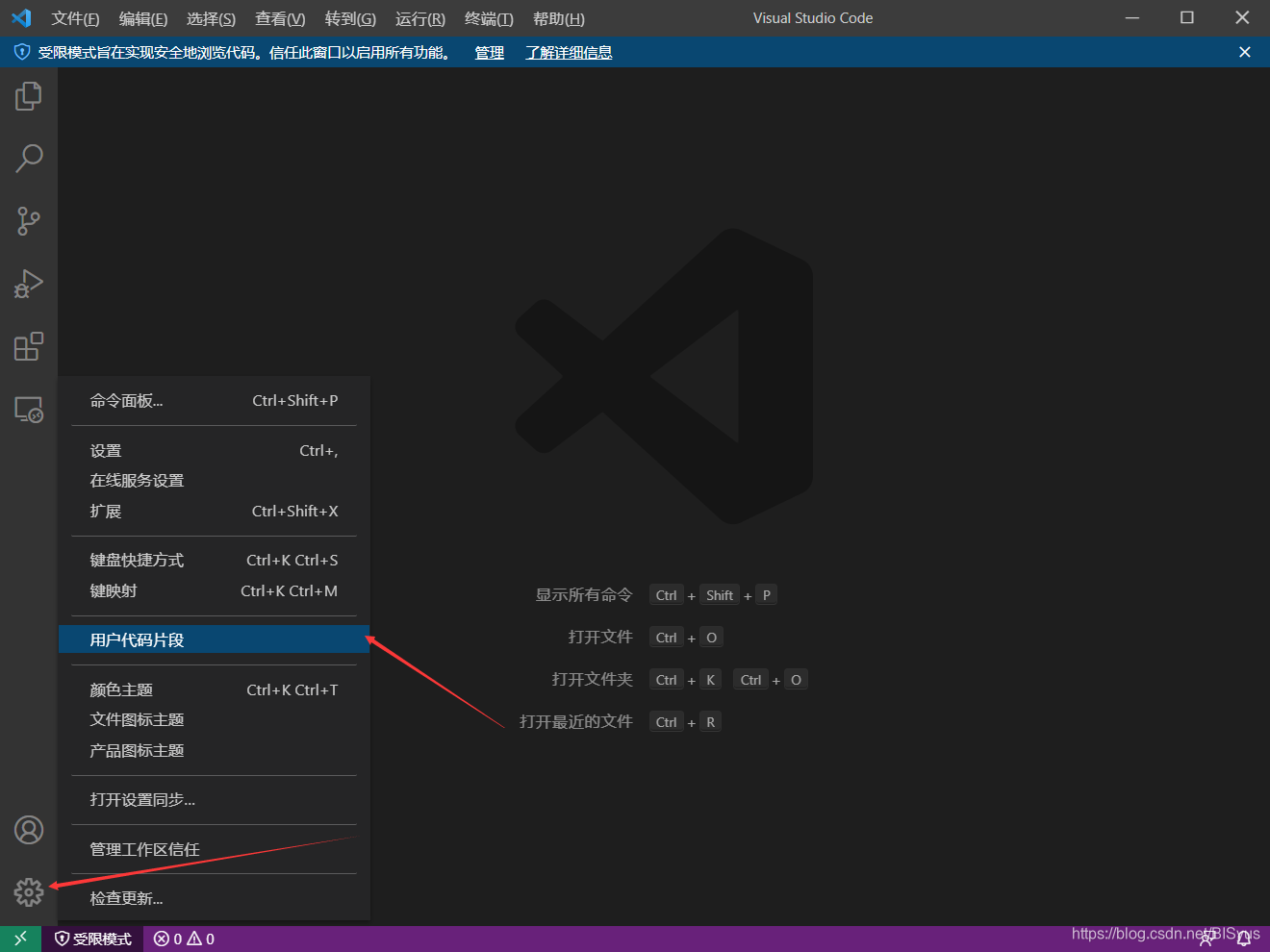Open the 帮助(H) menu
Image resolution: width=1270 pixels, height=952 pixels.
point(559,19)
